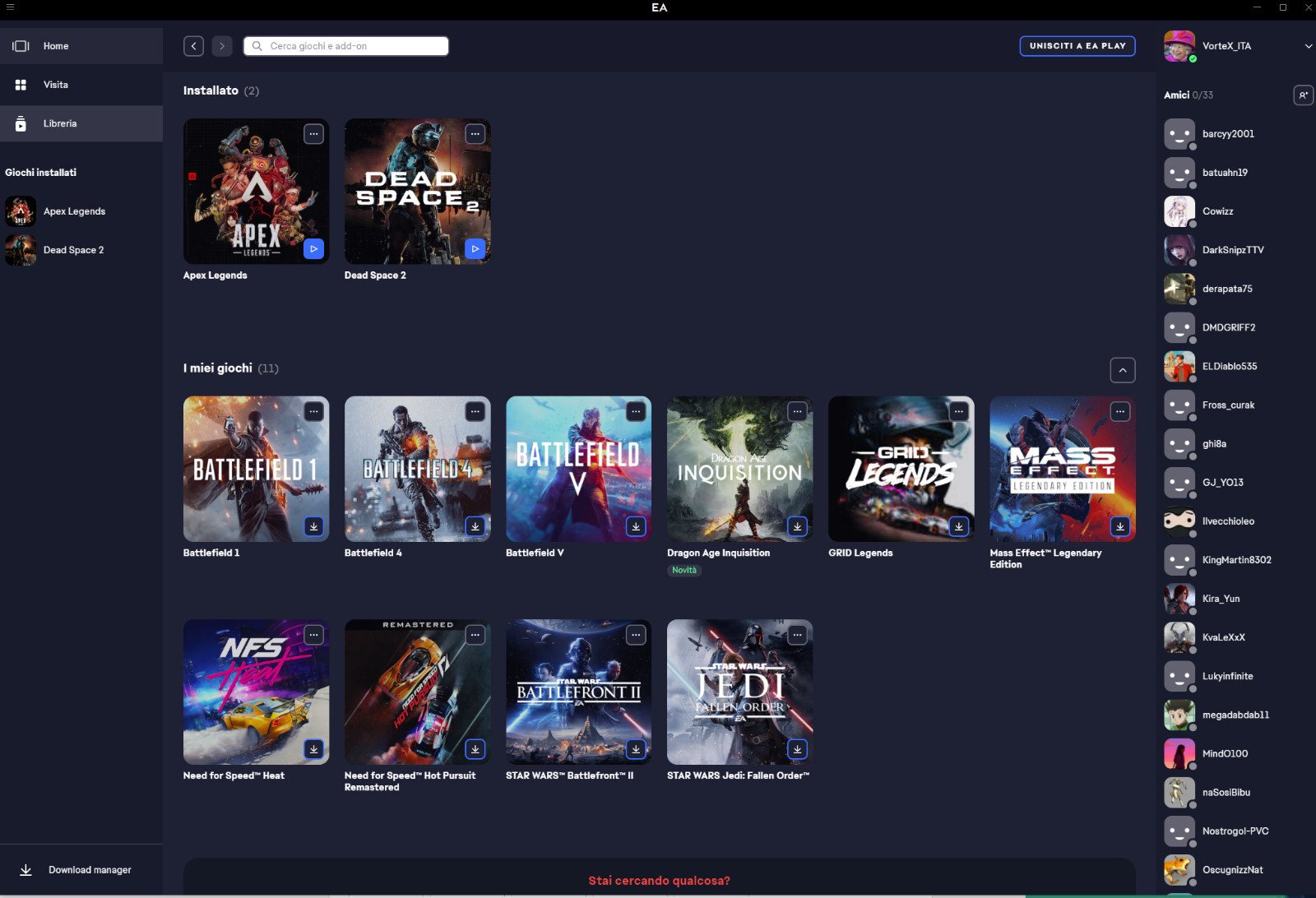Click the UNISCITI A EA PLAY button
This screenshot has width=1316, height=898.
[x=1077, y=46]
